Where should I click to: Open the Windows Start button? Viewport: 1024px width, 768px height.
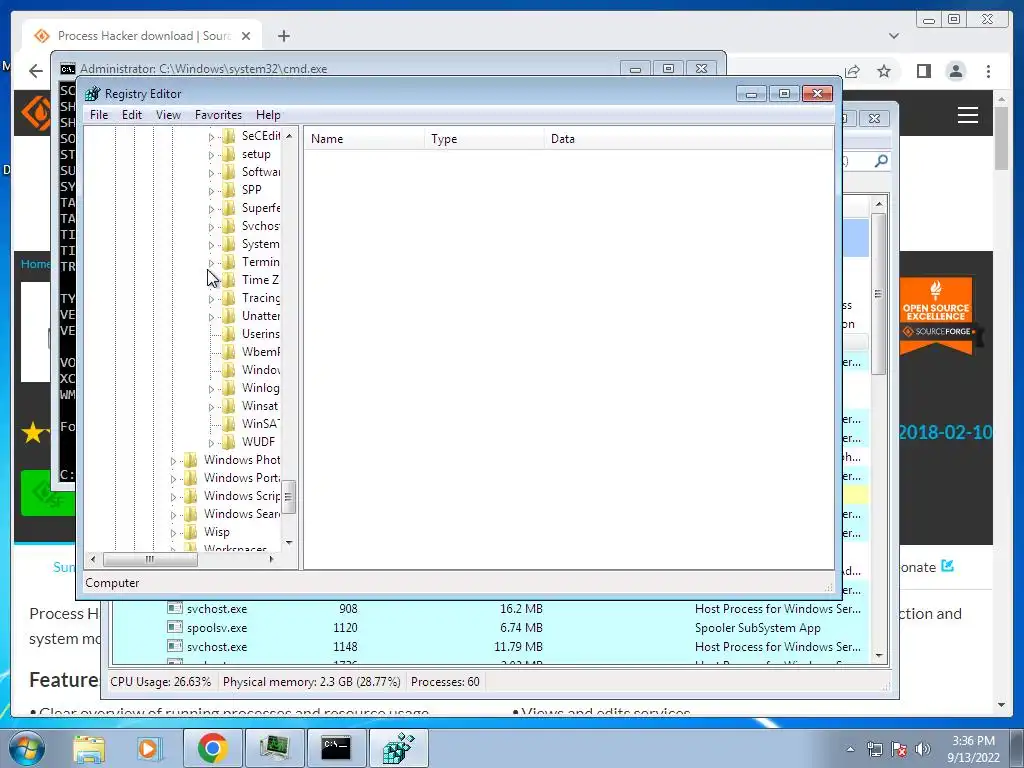pos(27,748)
